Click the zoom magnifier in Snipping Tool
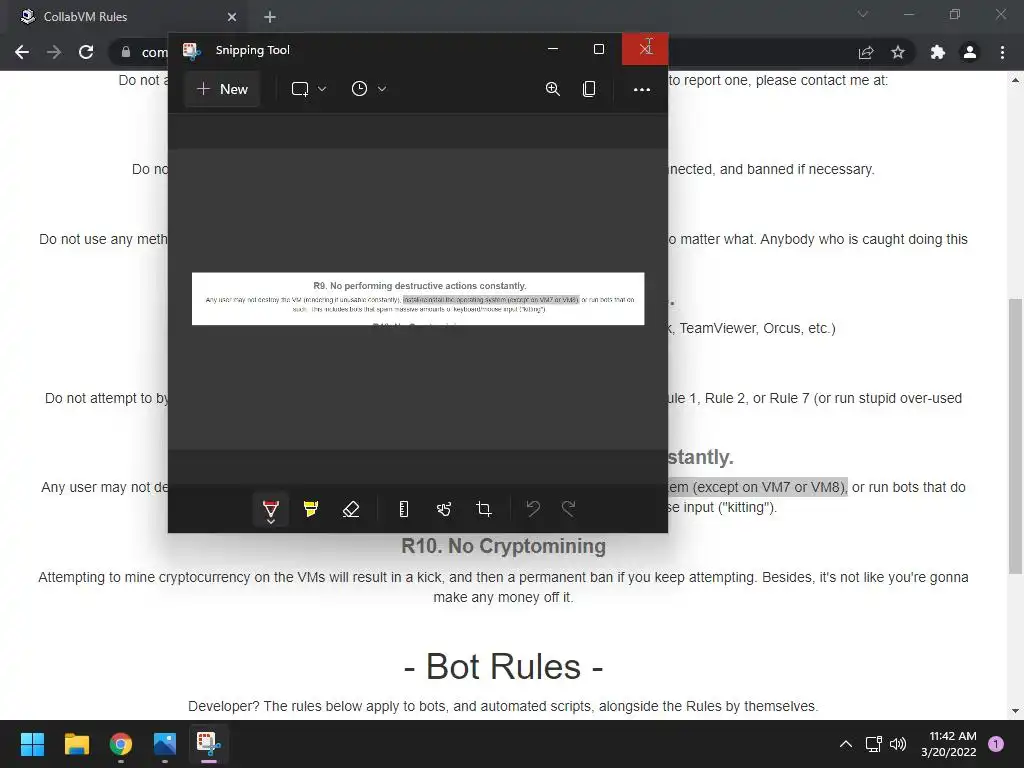This screenshot has height=768, width=1024. click(x=552, y=89)
